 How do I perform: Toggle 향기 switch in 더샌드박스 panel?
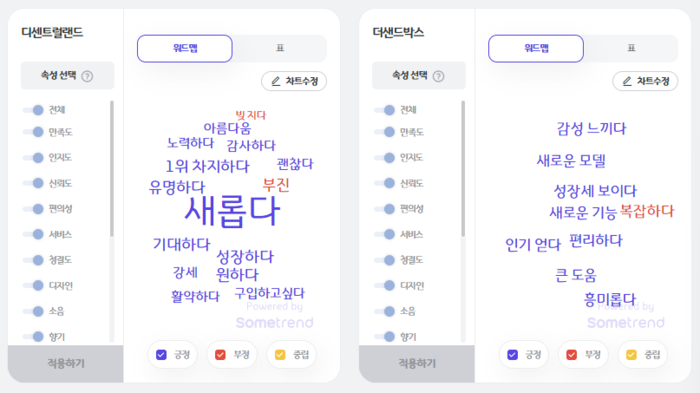[x=384, y=336]
